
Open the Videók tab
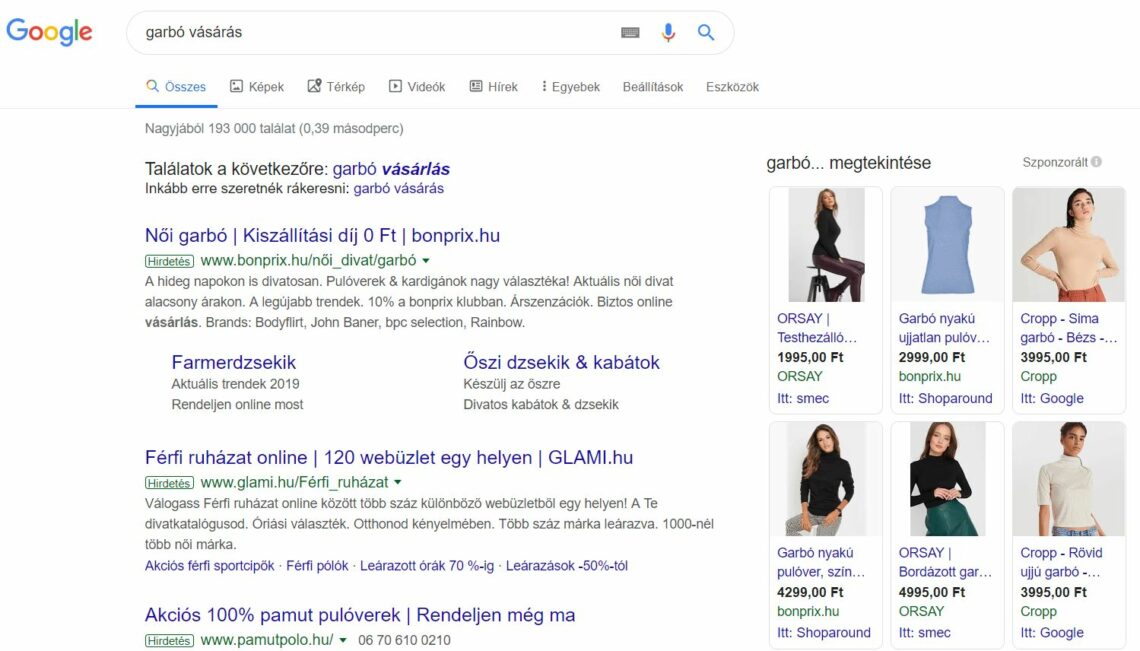tap(417, 87)
